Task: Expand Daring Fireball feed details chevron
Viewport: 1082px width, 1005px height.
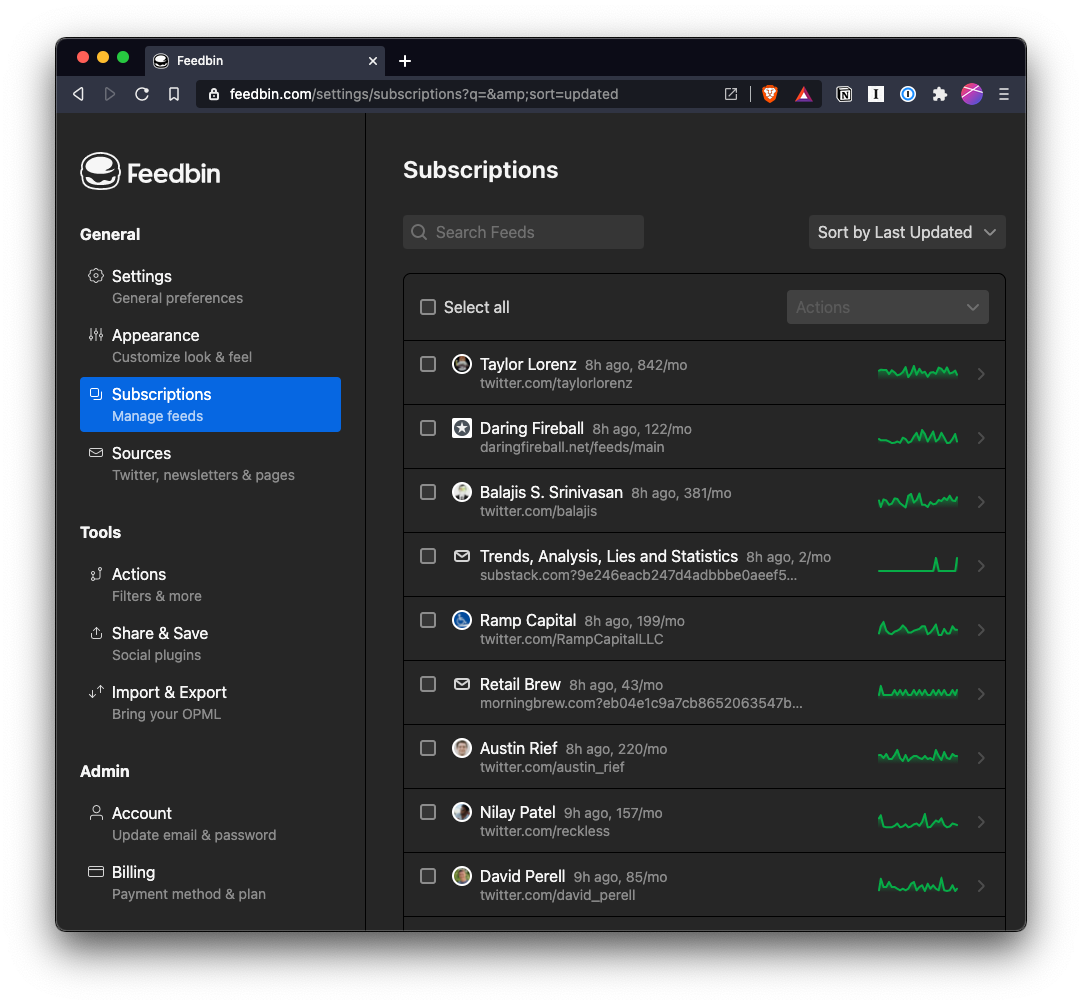Action: pyautogui.click(x=981, y=438)
